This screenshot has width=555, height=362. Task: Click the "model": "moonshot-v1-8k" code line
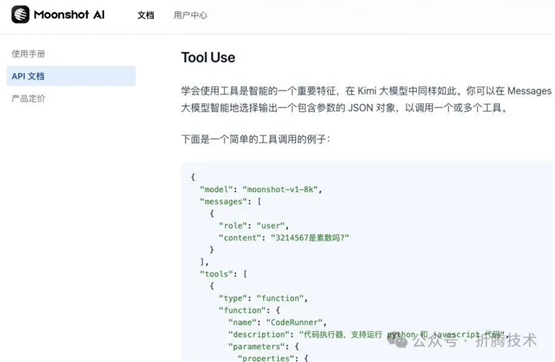(x=261, y=189)
